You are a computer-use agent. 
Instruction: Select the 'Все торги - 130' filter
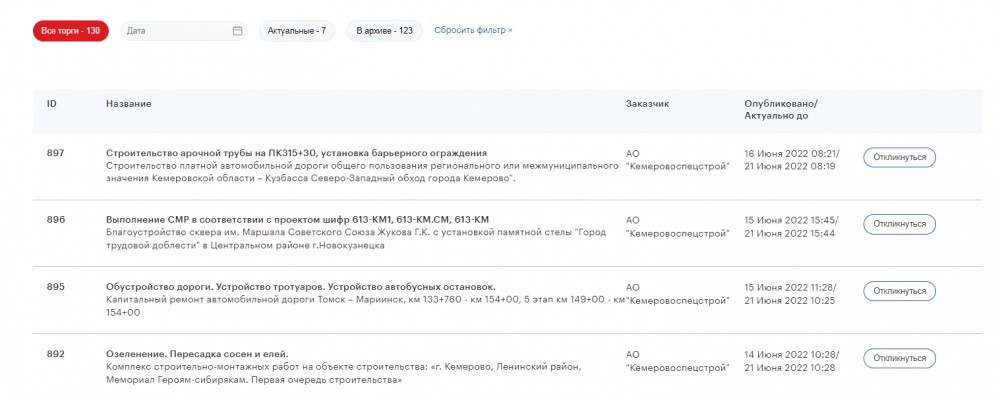[70, 31]
